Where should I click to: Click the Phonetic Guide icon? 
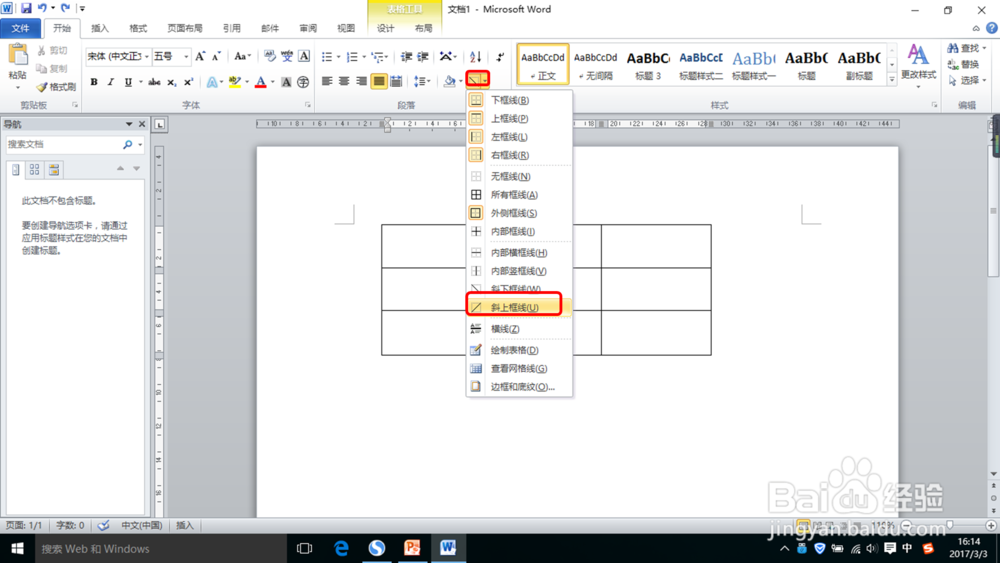click(287, 56)
